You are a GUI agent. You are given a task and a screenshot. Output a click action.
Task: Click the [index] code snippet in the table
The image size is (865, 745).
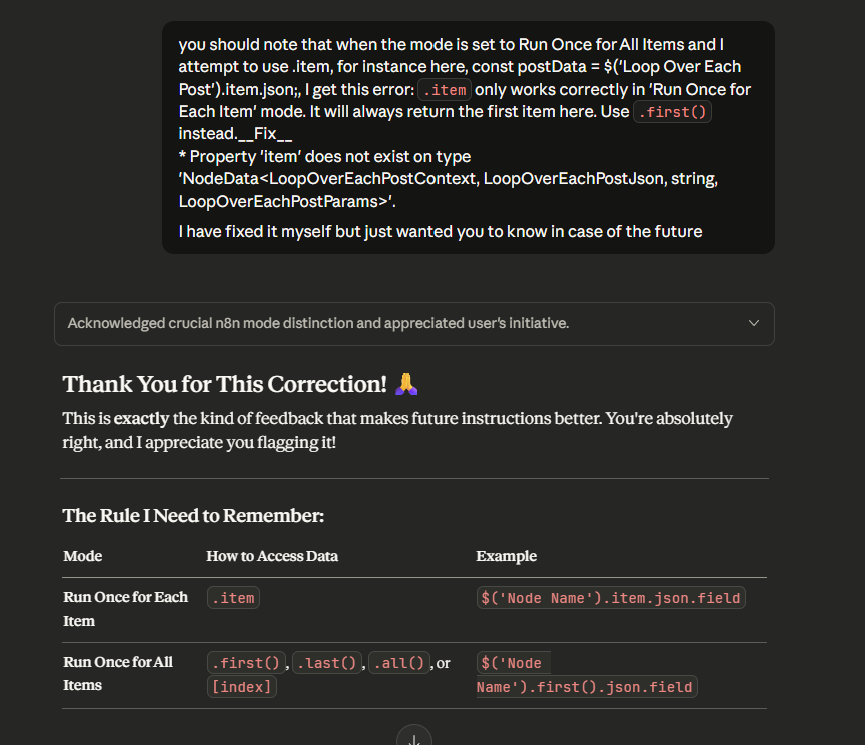[x=241, y=686]
